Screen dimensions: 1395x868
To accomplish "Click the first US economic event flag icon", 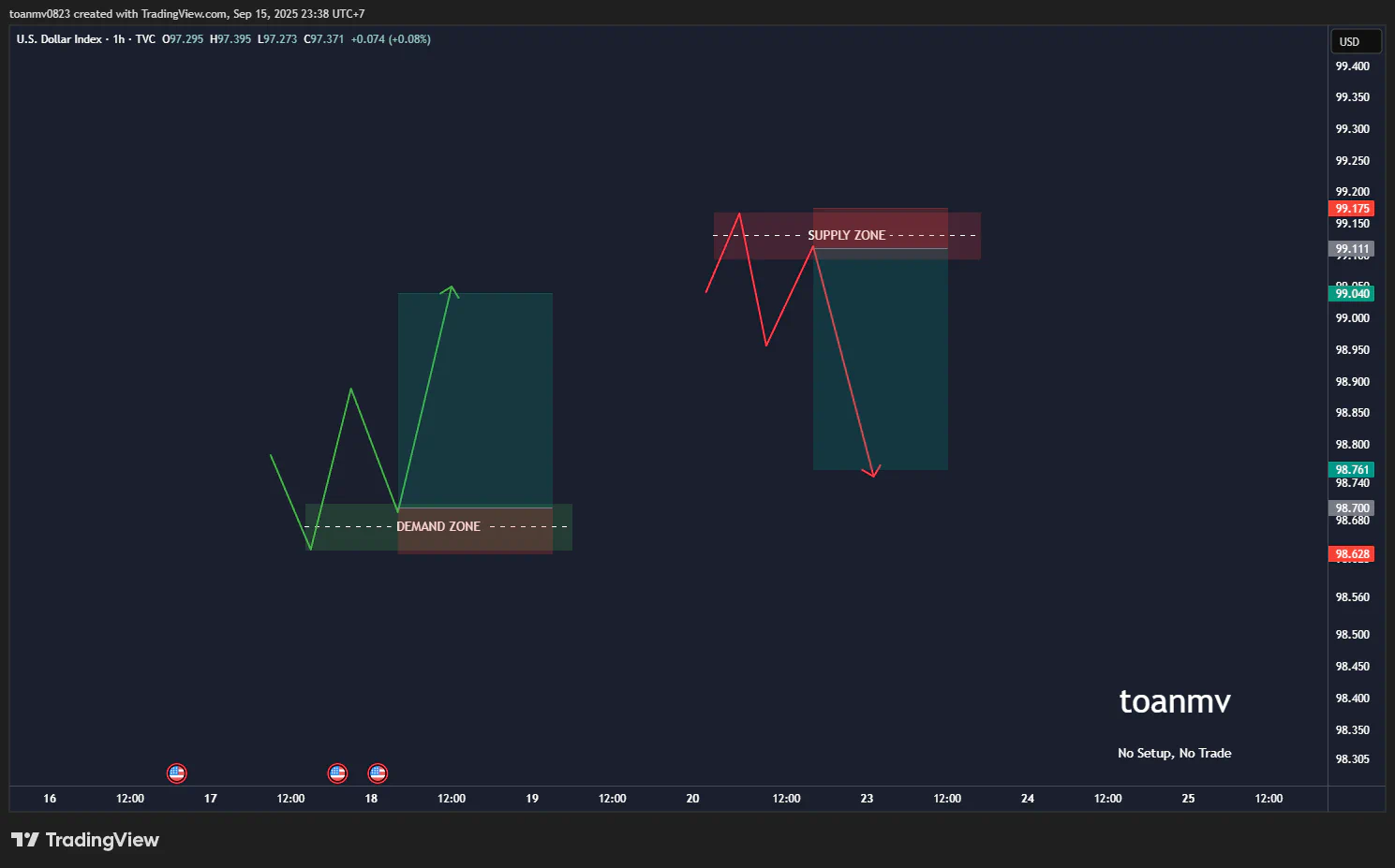I will [x=176, y=773].
